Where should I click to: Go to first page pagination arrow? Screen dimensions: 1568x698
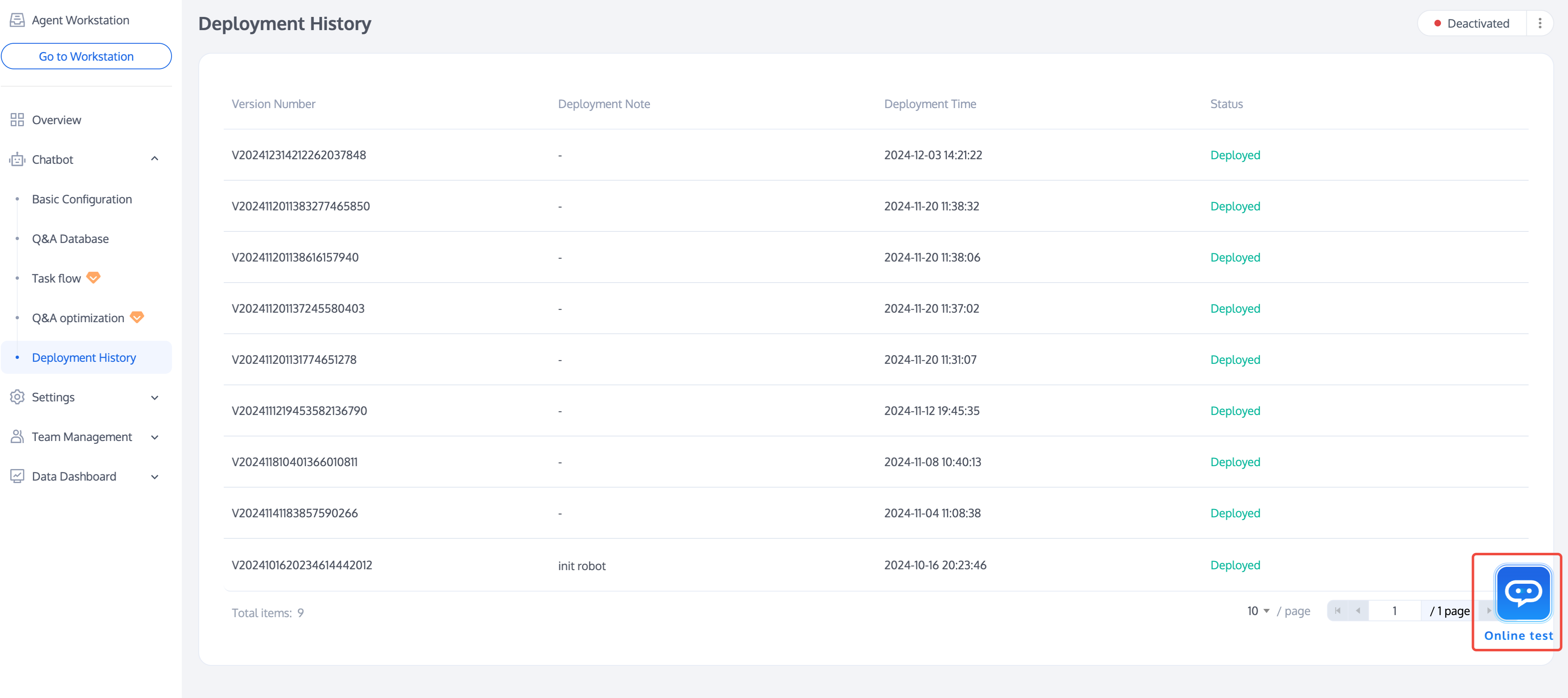click(1337, 611)
